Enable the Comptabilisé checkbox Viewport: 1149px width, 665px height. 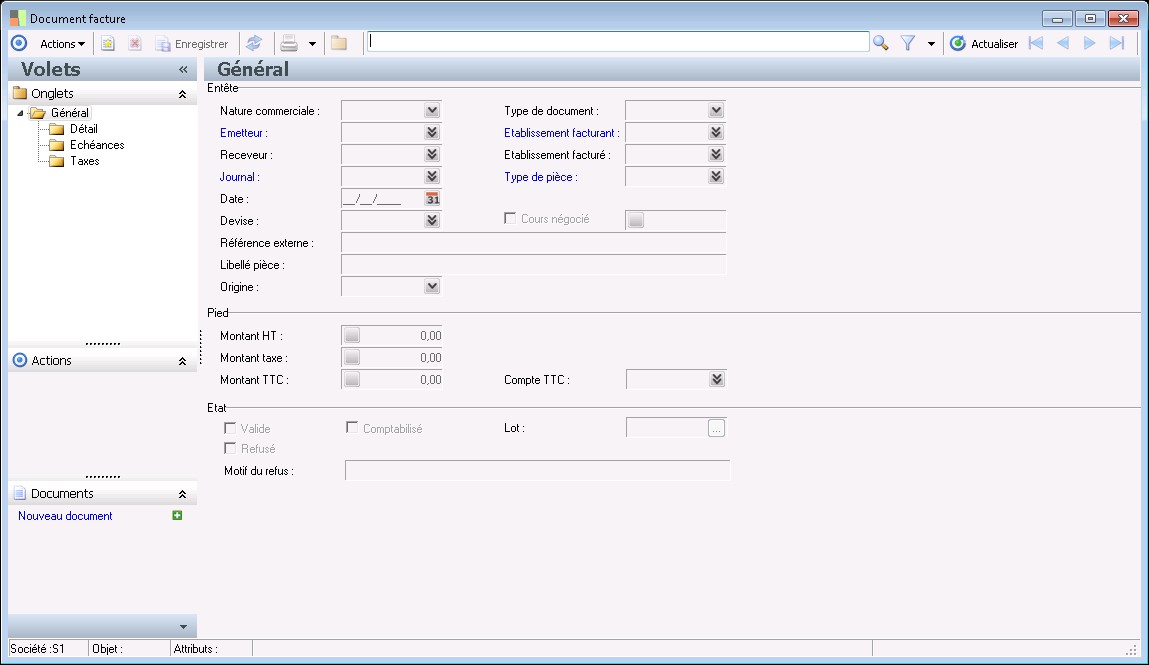(352, 429)
